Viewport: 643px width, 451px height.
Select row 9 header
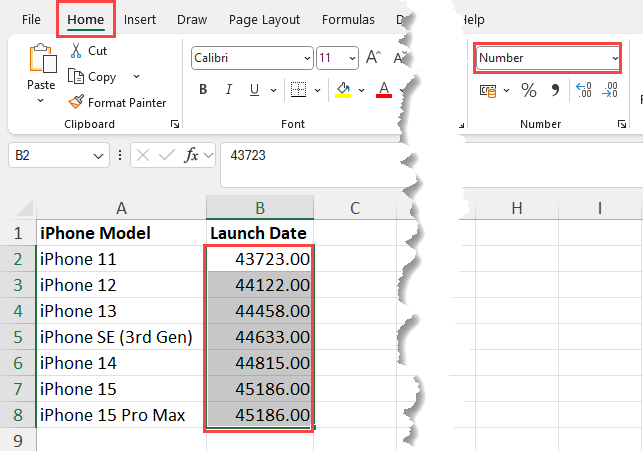pos(18,440)
